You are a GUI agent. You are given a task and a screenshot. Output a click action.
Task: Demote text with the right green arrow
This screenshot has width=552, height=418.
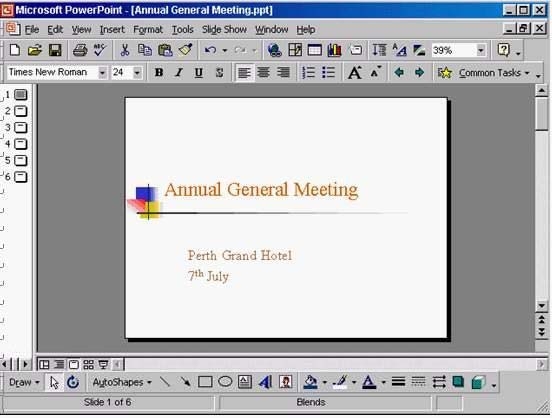pyautogui.click(x=419, y=73)
